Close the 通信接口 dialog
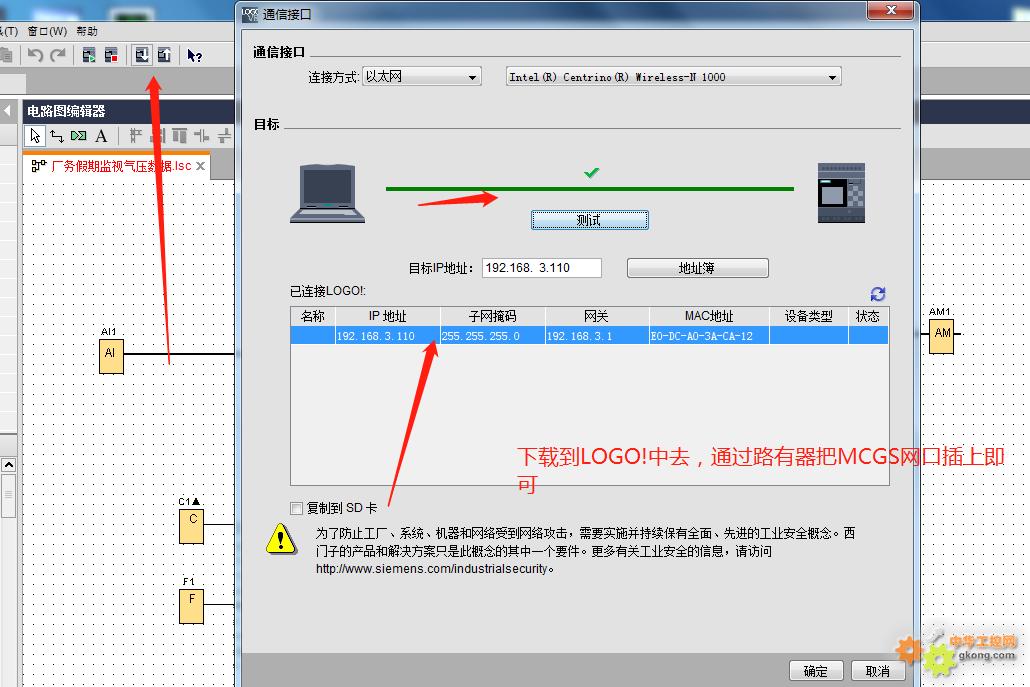 (891, 11)
